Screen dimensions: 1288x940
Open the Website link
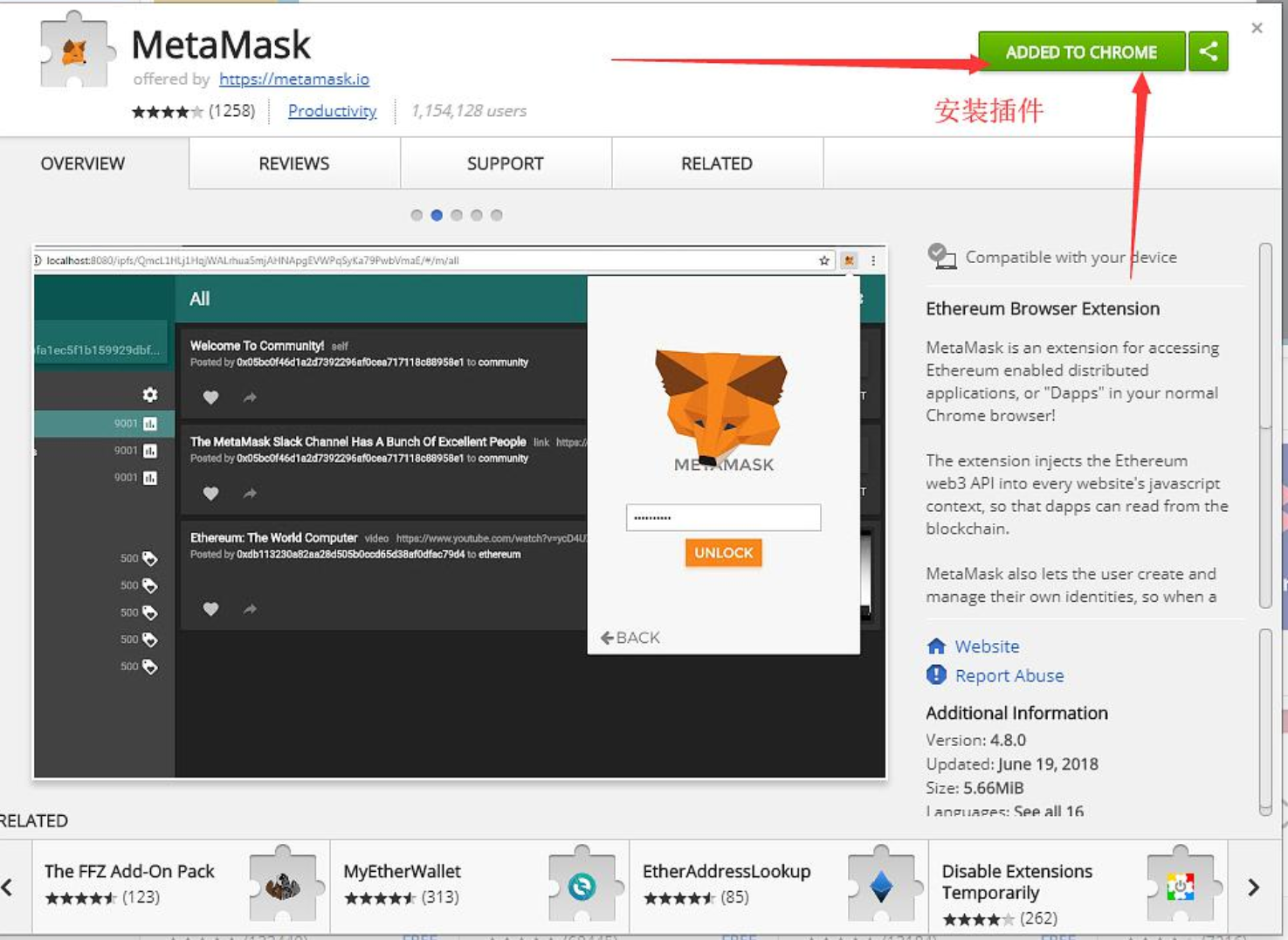[987, 646]
